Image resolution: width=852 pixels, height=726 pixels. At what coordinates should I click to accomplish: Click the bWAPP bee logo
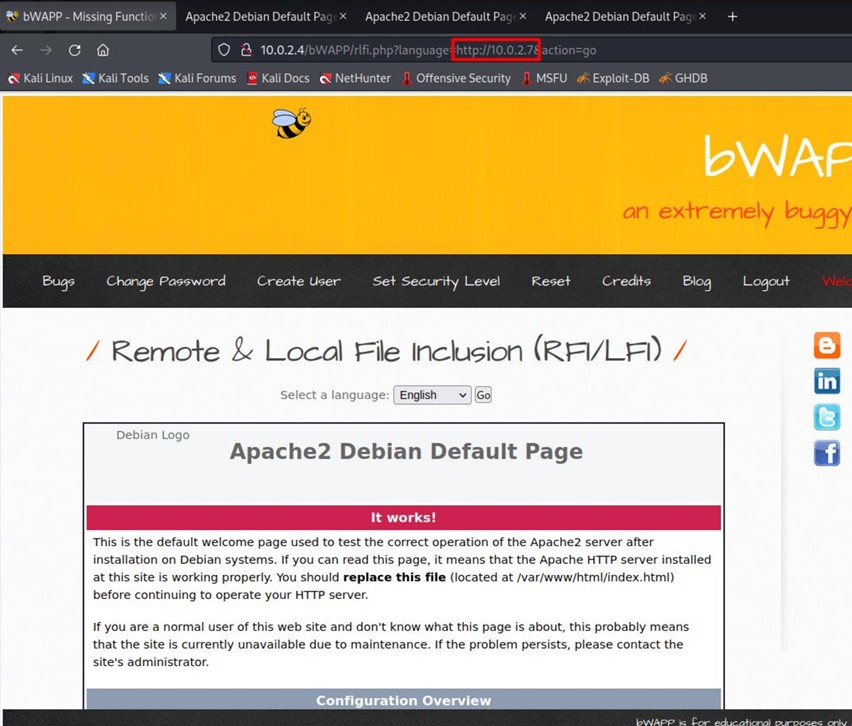[x=292, y=123]
